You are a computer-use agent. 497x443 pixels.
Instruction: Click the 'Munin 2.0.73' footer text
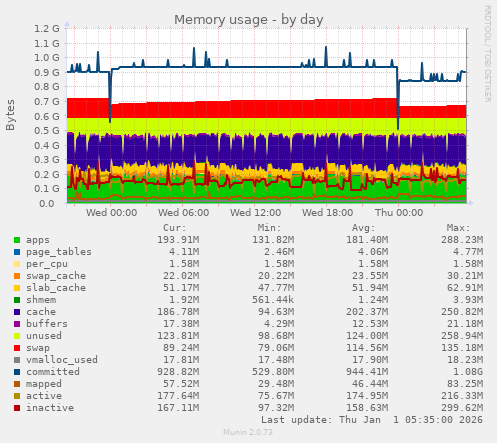click(248, 432)
